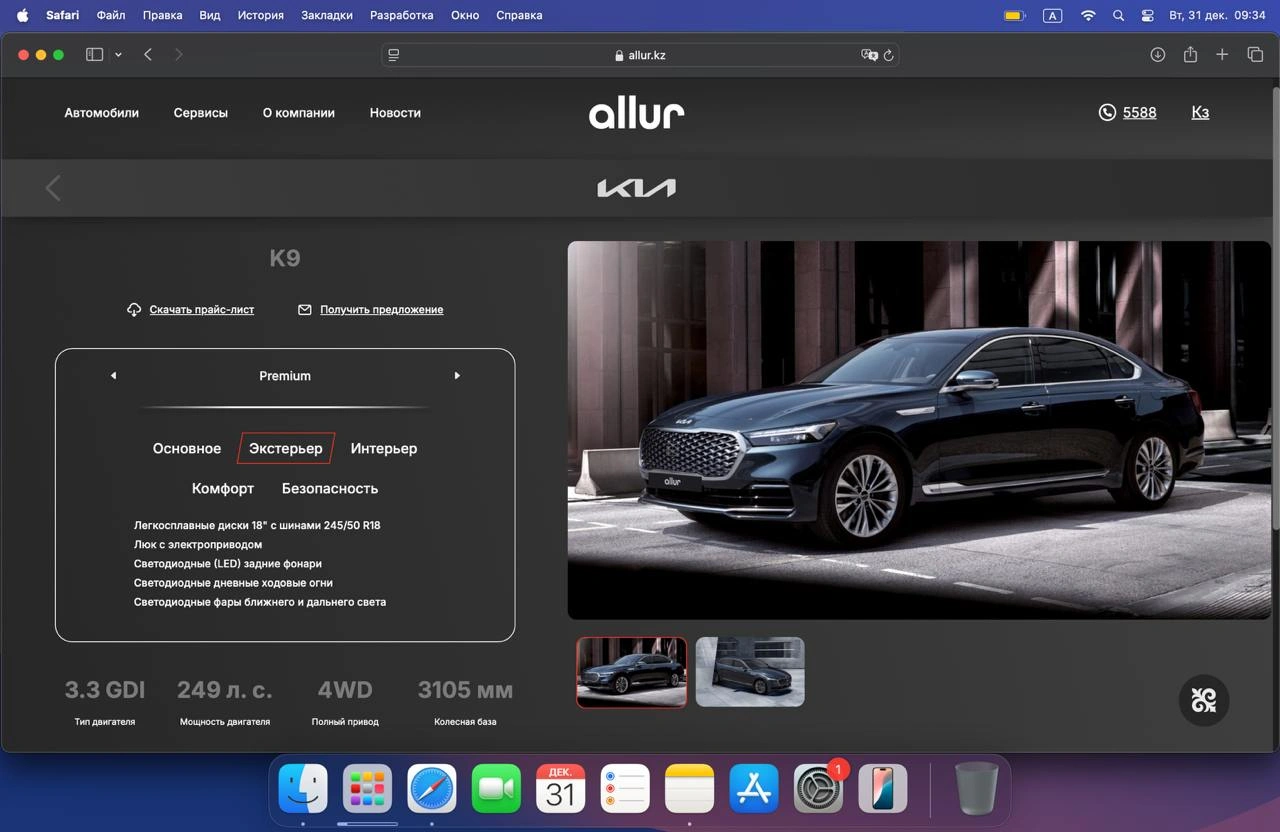Open FaceTime from the Dock

pos(496,789)
